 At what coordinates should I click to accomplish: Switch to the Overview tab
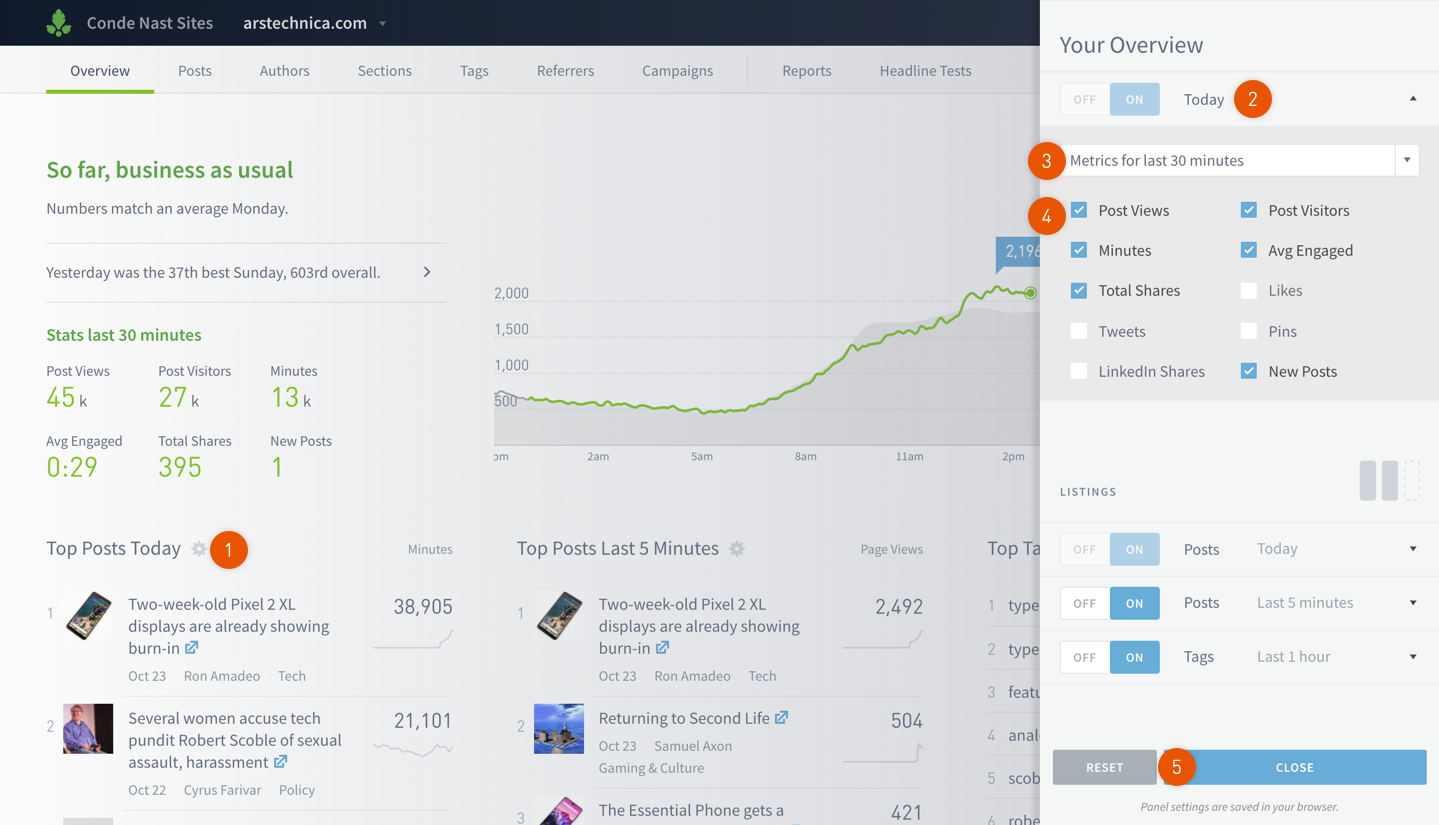coord(100,71)
